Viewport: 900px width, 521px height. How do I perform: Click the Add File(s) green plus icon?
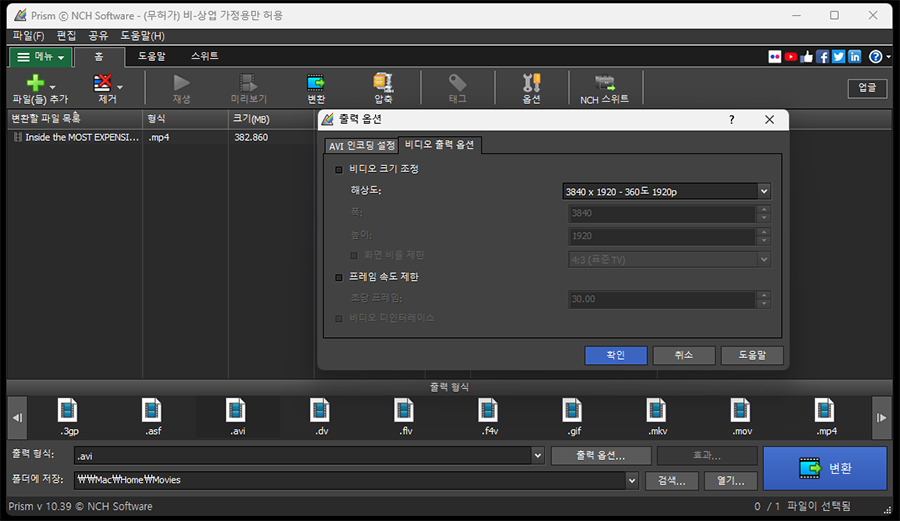[x=35, y=83]
